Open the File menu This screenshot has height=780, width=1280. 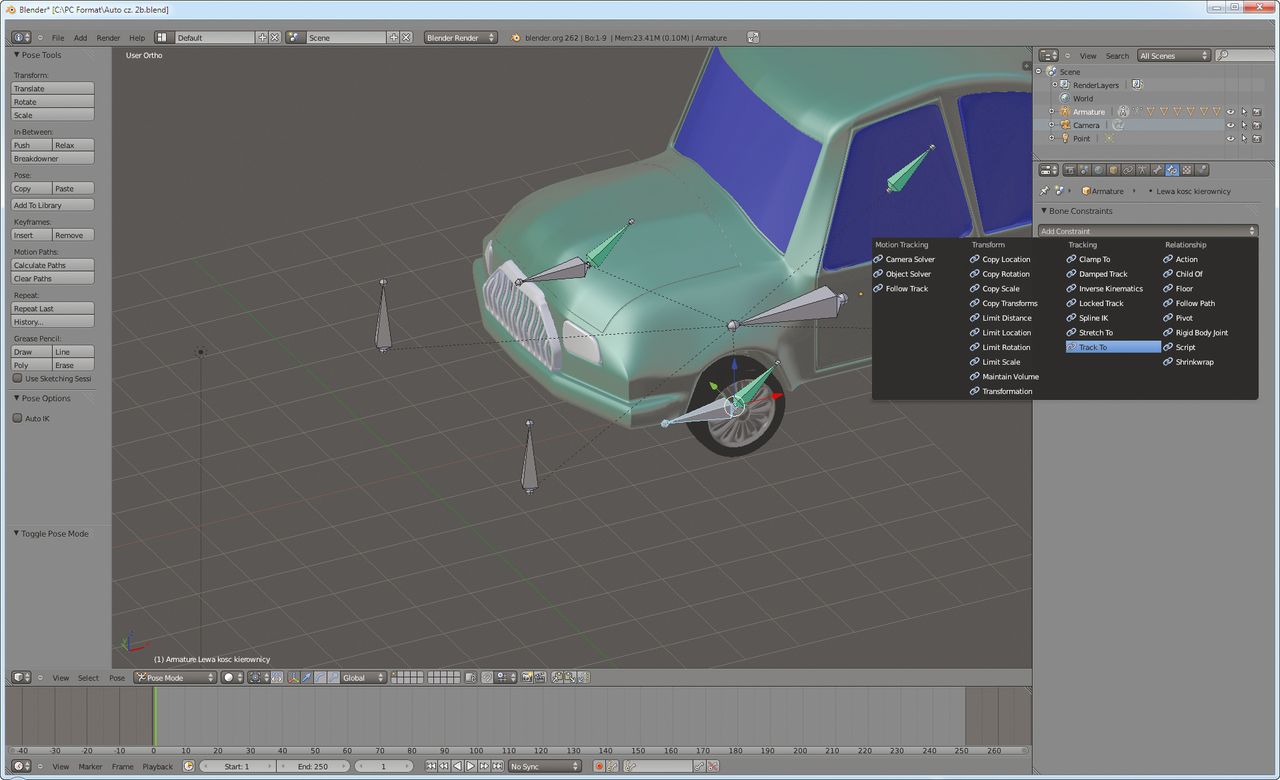[x=58, y=38]
